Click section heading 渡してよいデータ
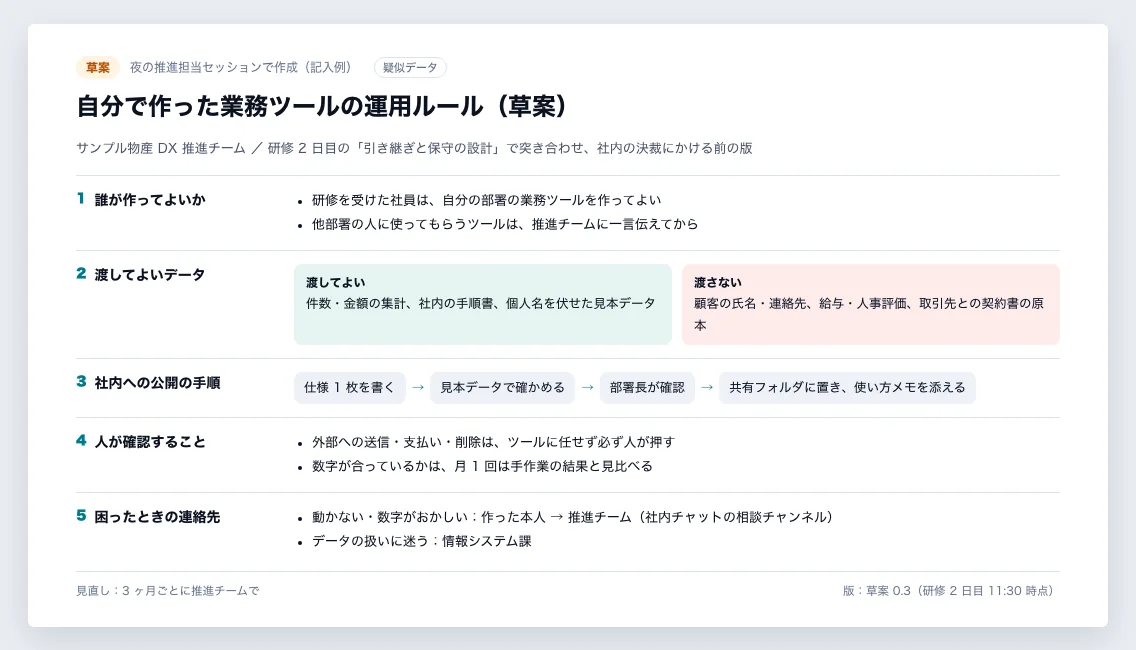Image resolution: width=1136 pixels, height=650 pixels. pyautogui.click(x=150, y=275)
